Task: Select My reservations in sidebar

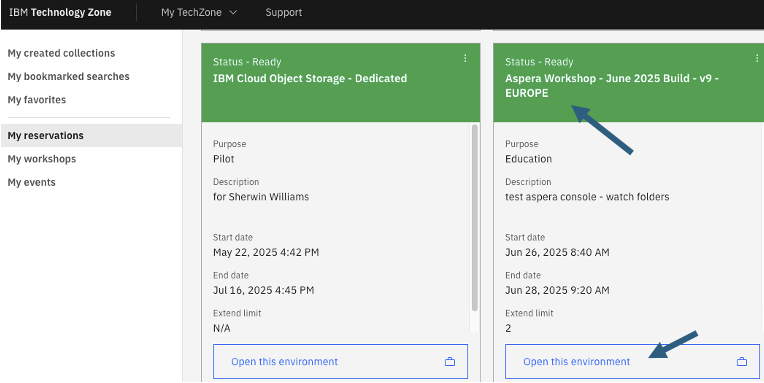Action: [91, 135]
